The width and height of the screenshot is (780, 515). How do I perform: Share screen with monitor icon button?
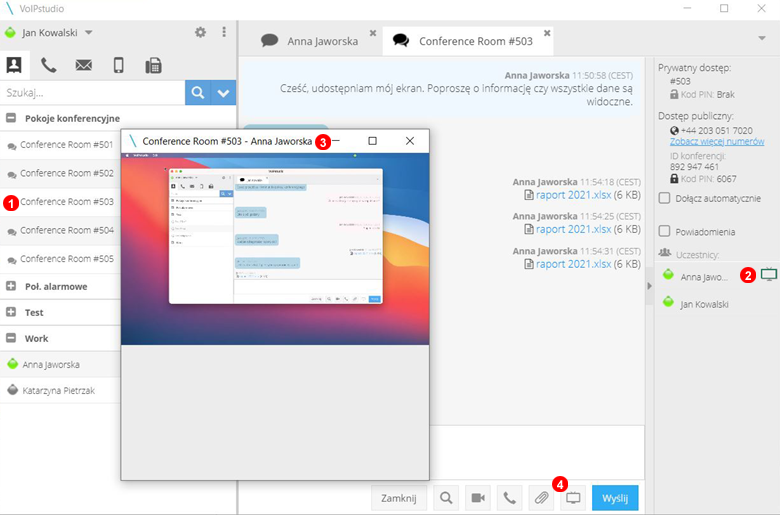tap(573, 498)
